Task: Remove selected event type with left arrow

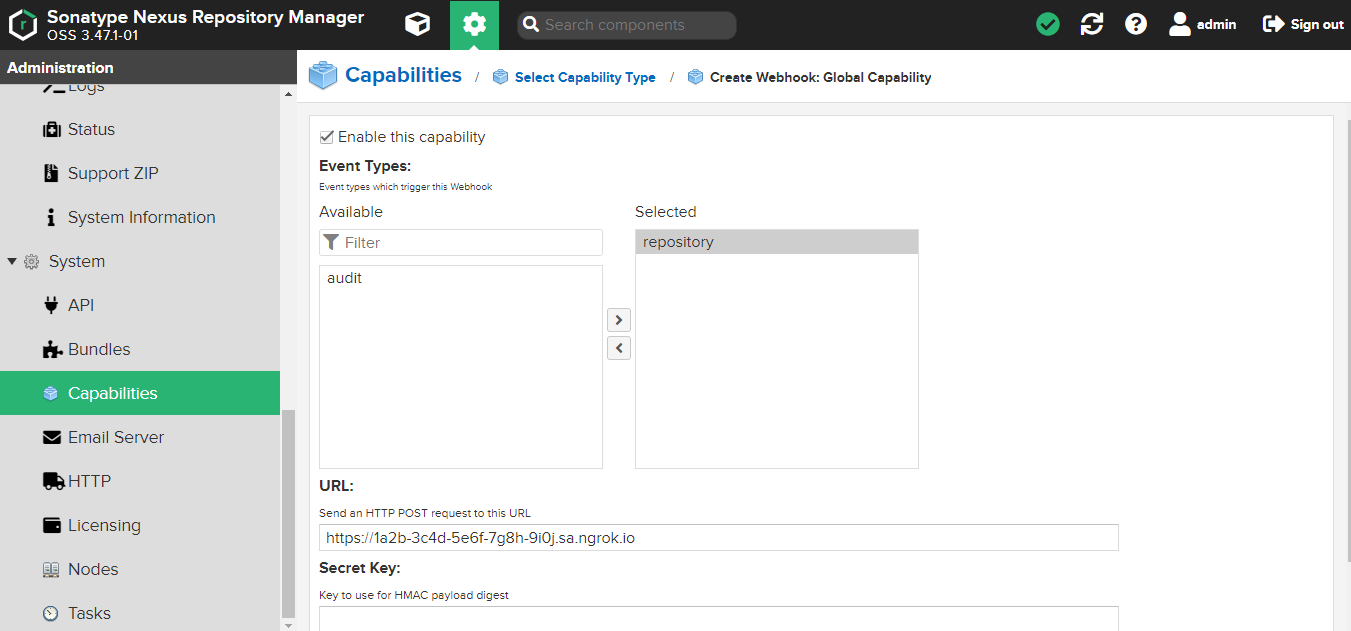Action: 619,348
